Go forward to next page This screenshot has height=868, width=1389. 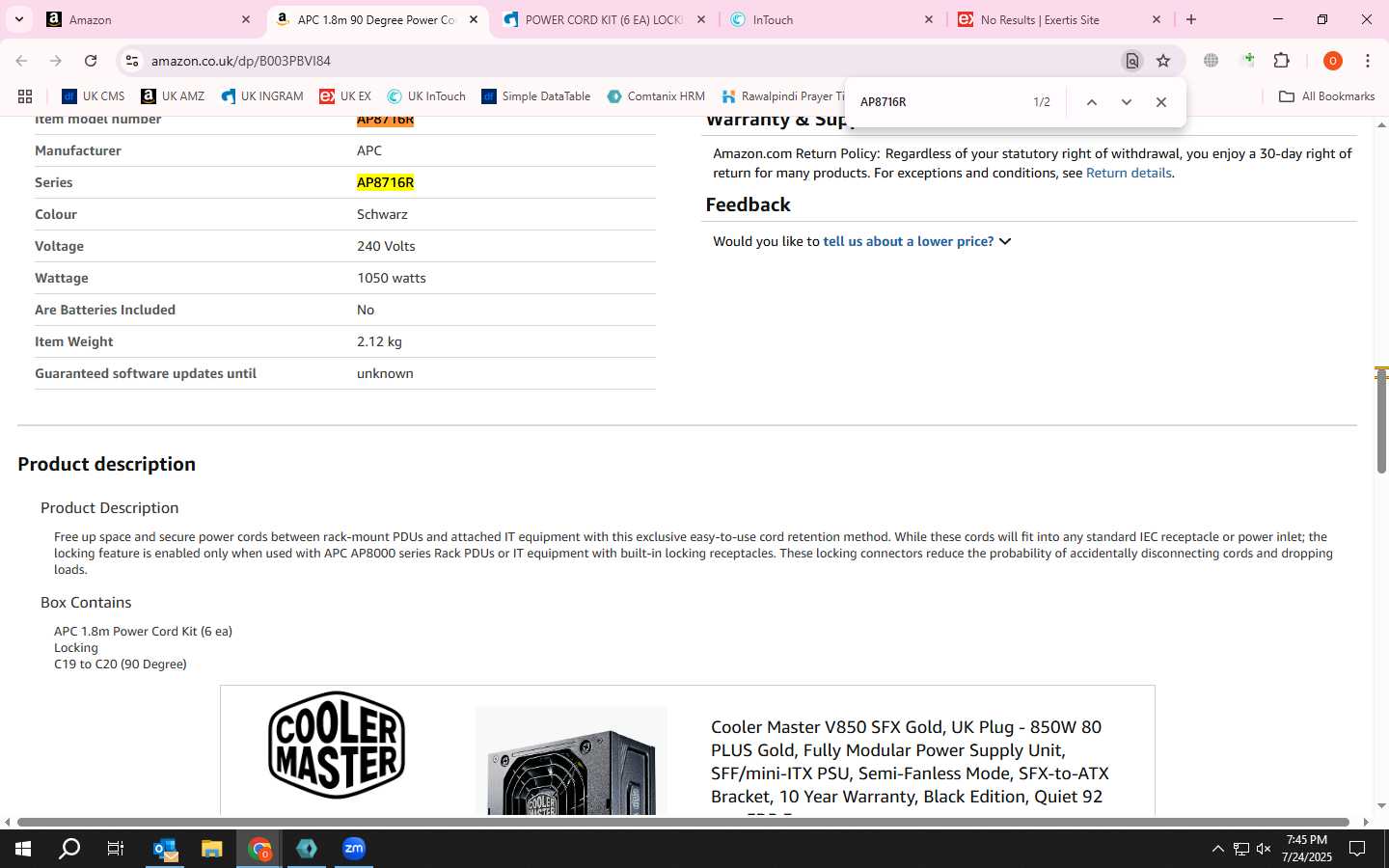[56, 61]
